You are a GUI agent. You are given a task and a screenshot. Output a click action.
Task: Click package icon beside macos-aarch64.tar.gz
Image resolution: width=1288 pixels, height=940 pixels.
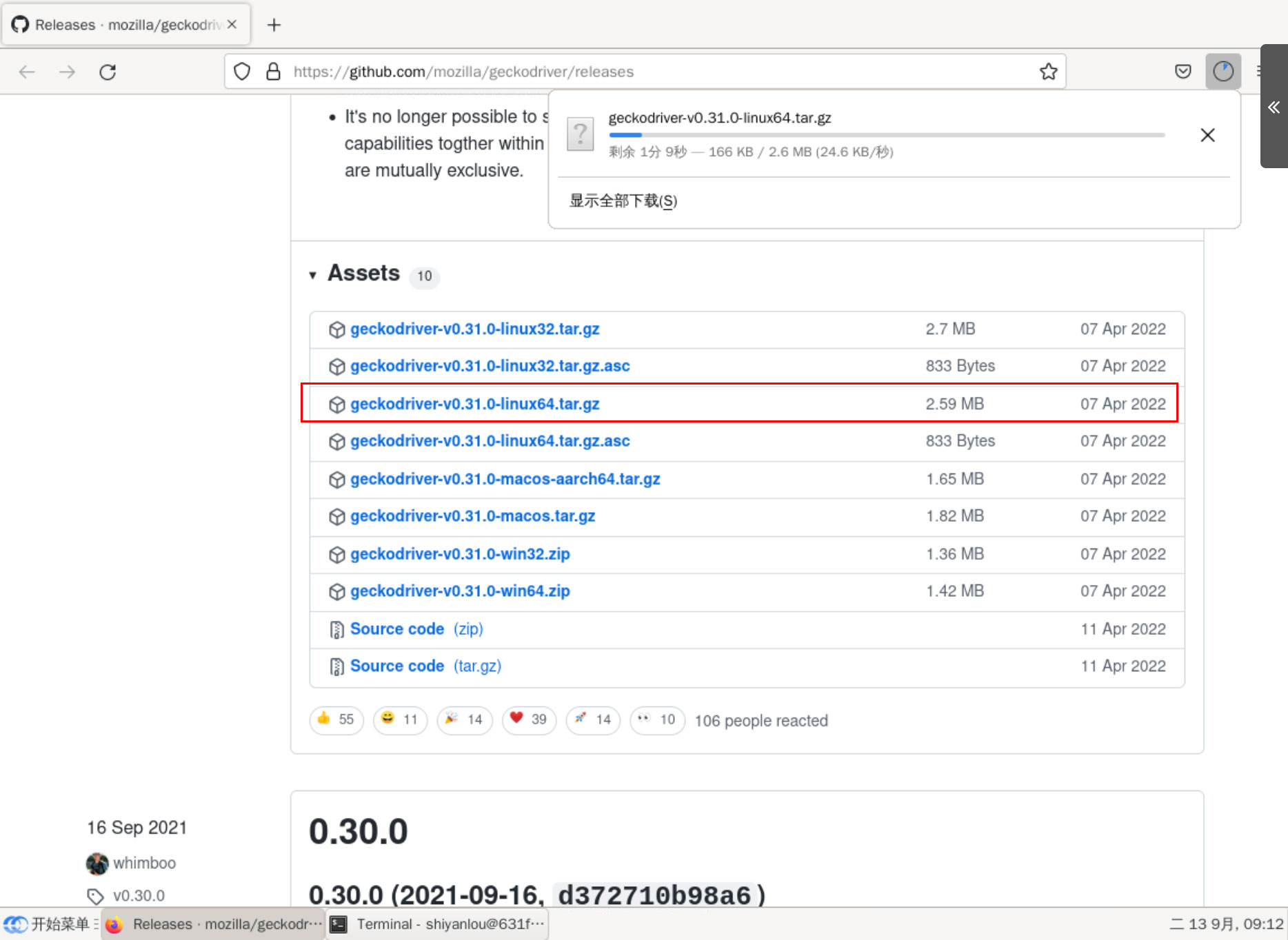336,480
